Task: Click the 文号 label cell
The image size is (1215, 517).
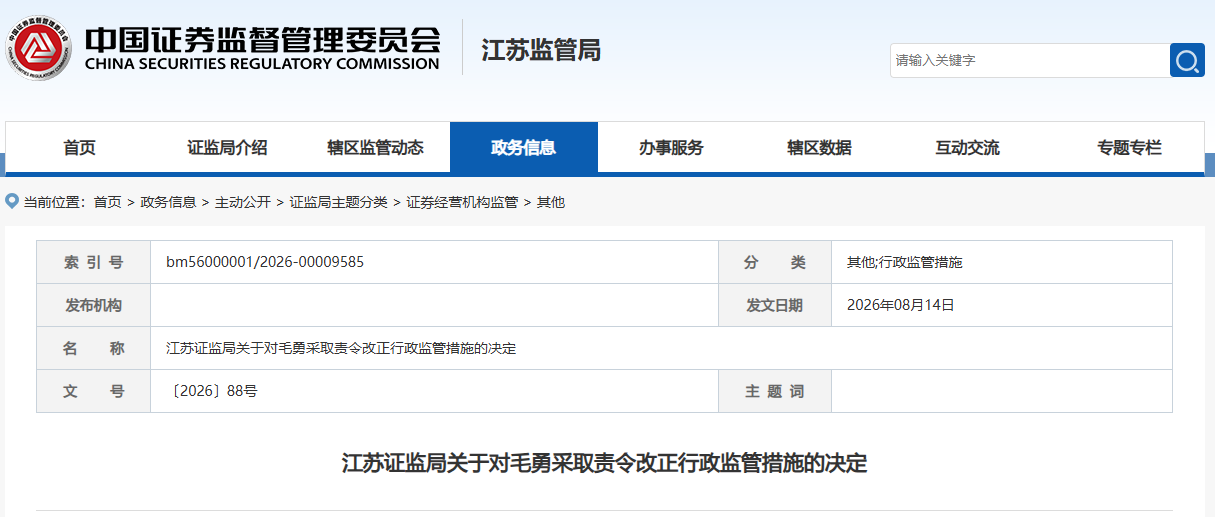Action: click(94, 391)
